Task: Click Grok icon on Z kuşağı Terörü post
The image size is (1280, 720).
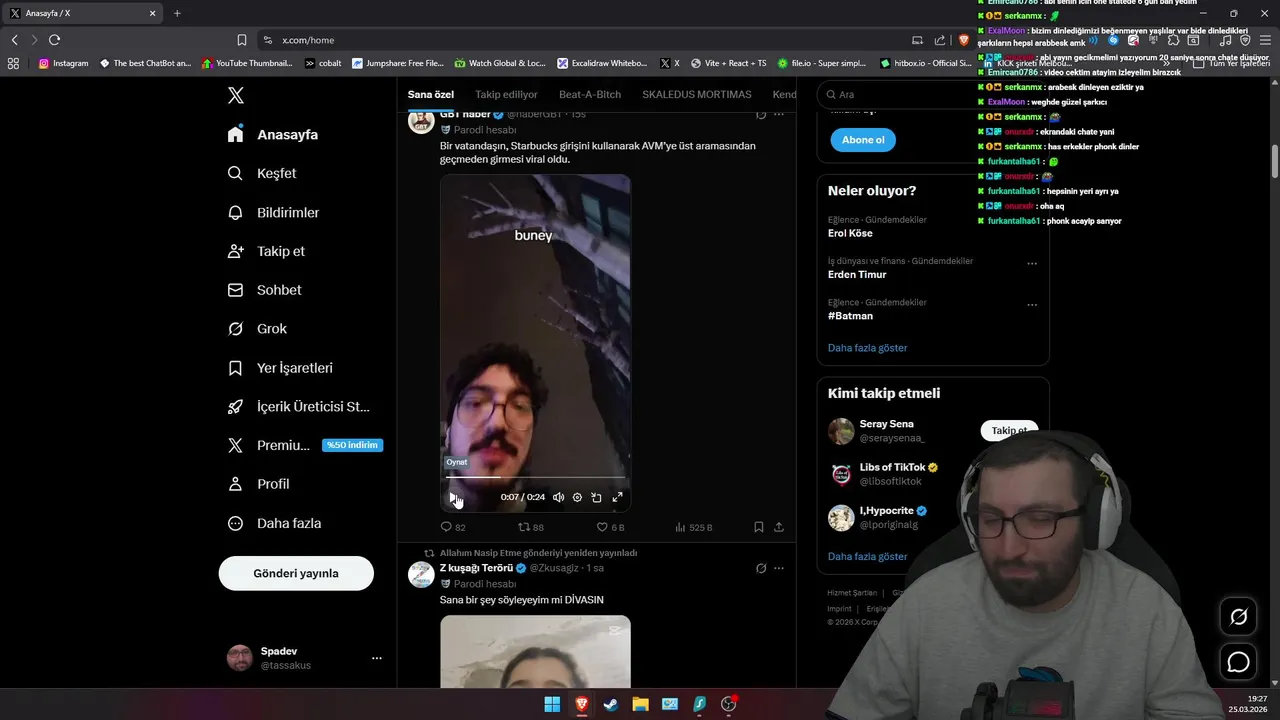Action: point(761,568)
